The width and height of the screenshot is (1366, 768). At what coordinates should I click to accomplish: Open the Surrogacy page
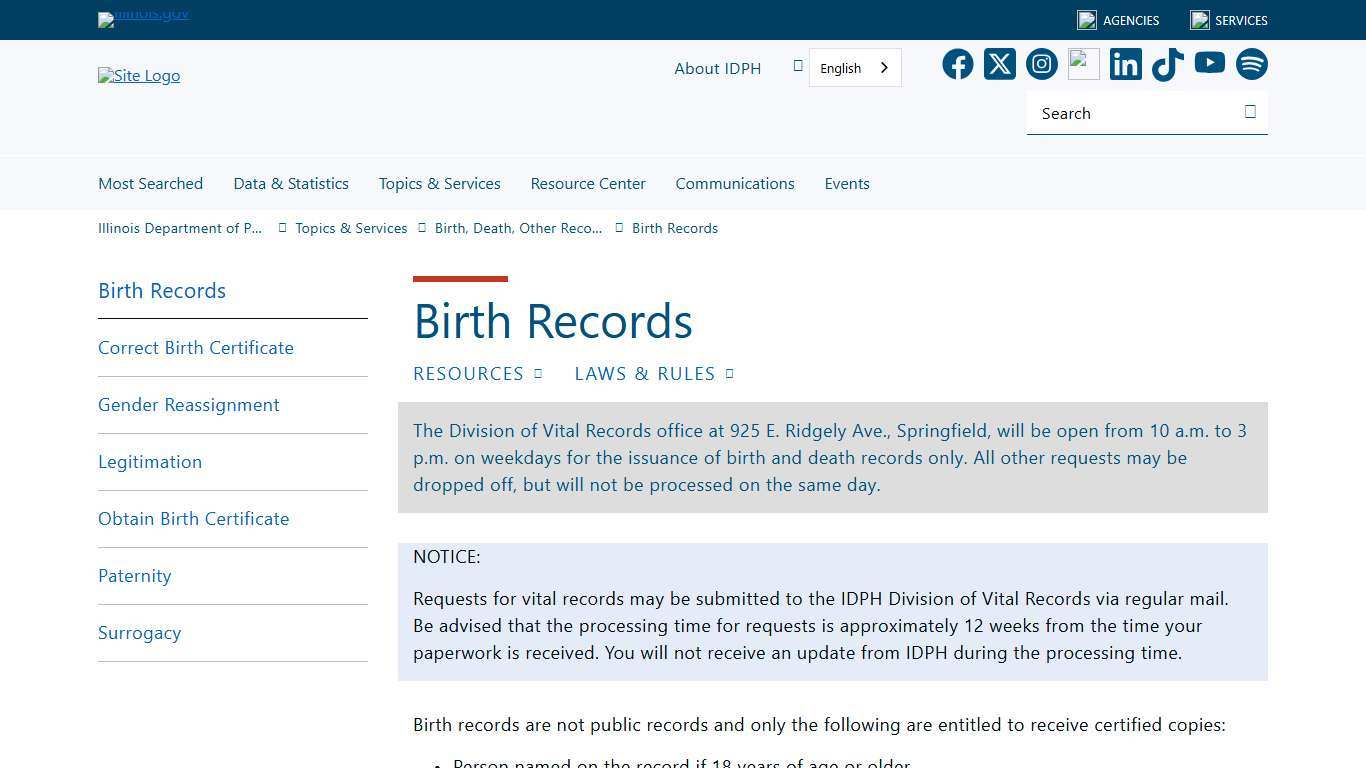pos(139,632)
